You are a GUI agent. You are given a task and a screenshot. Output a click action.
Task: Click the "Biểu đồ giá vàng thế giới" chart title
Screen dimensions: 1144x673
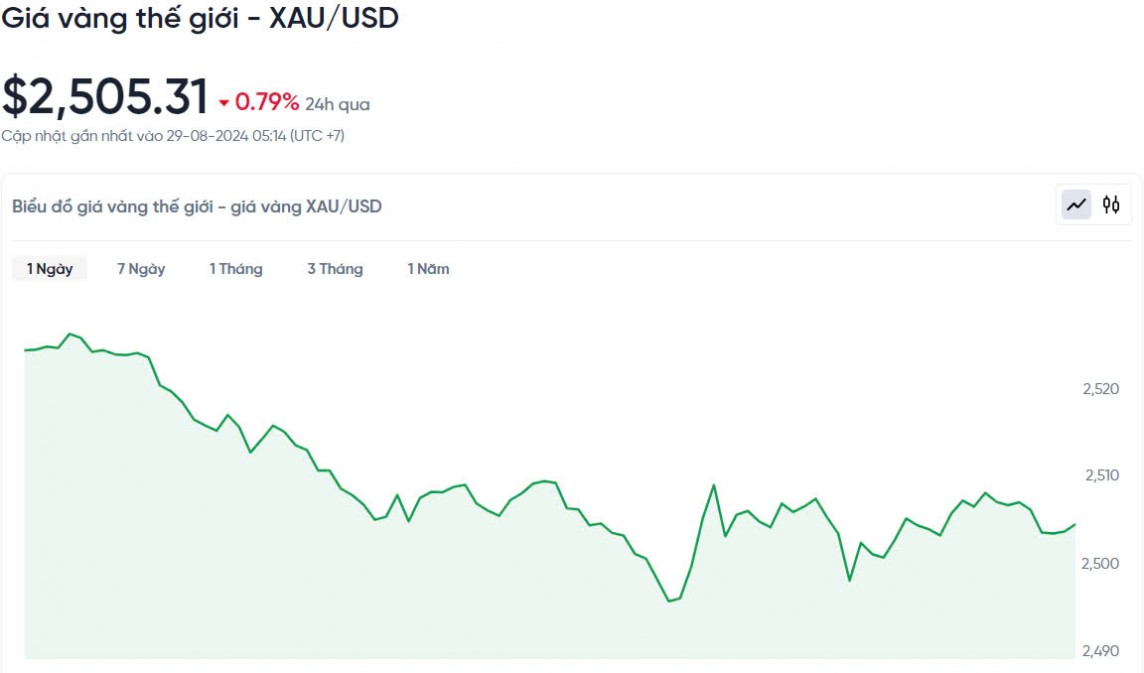click(197, 207)
